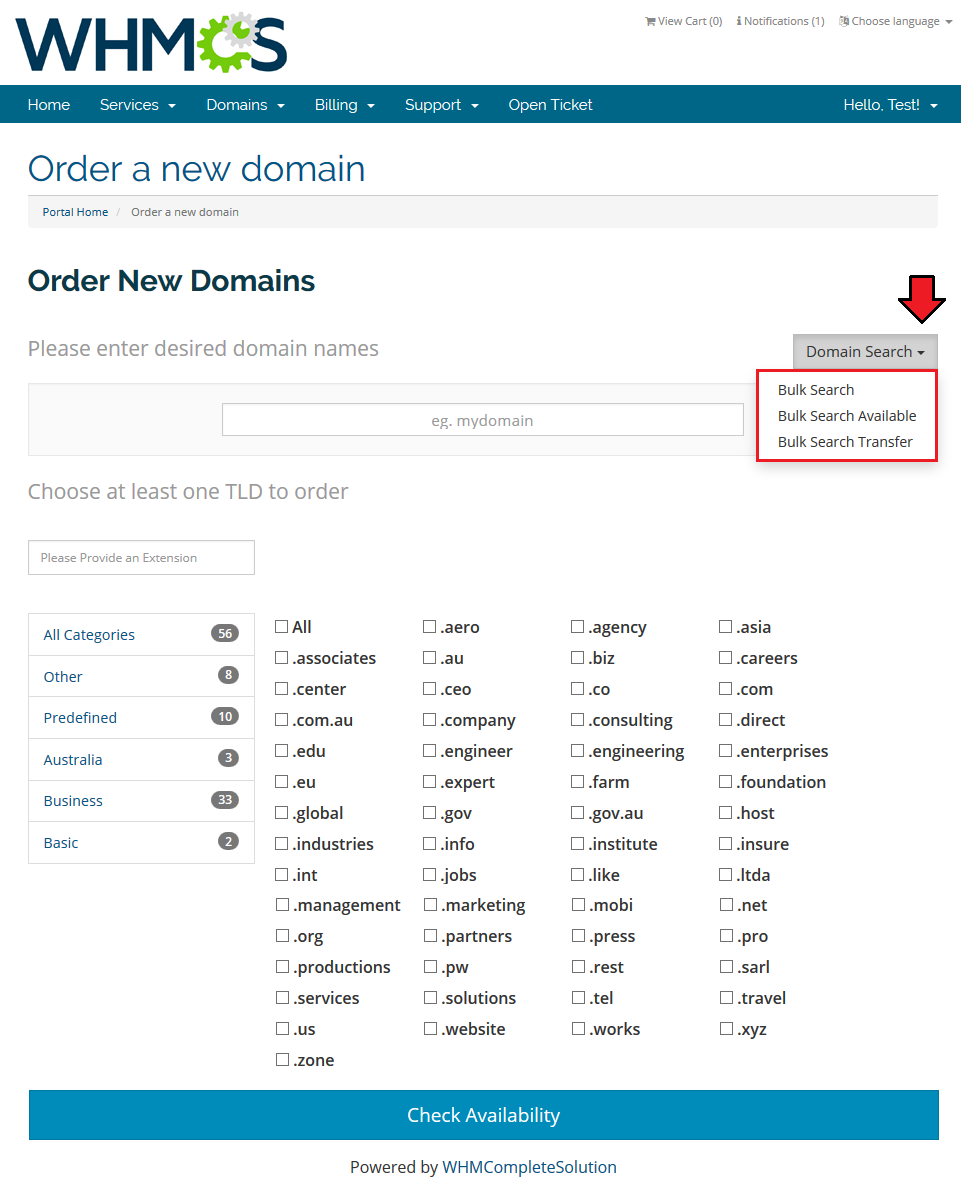Expand the Services menu
This screenshot has width=961, height=1196.
(138, 104)
